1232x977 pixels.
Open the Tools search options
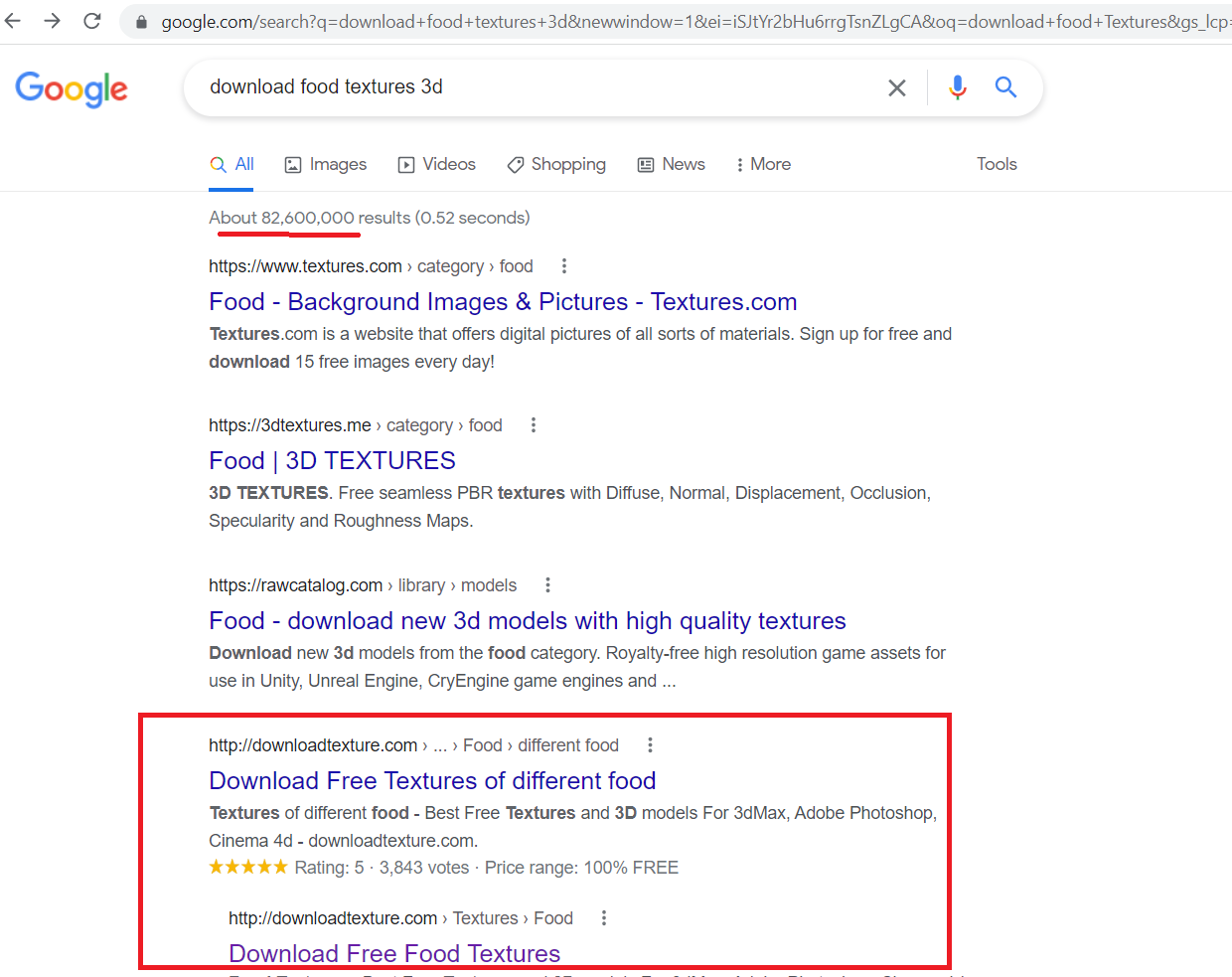pos(997,165)
